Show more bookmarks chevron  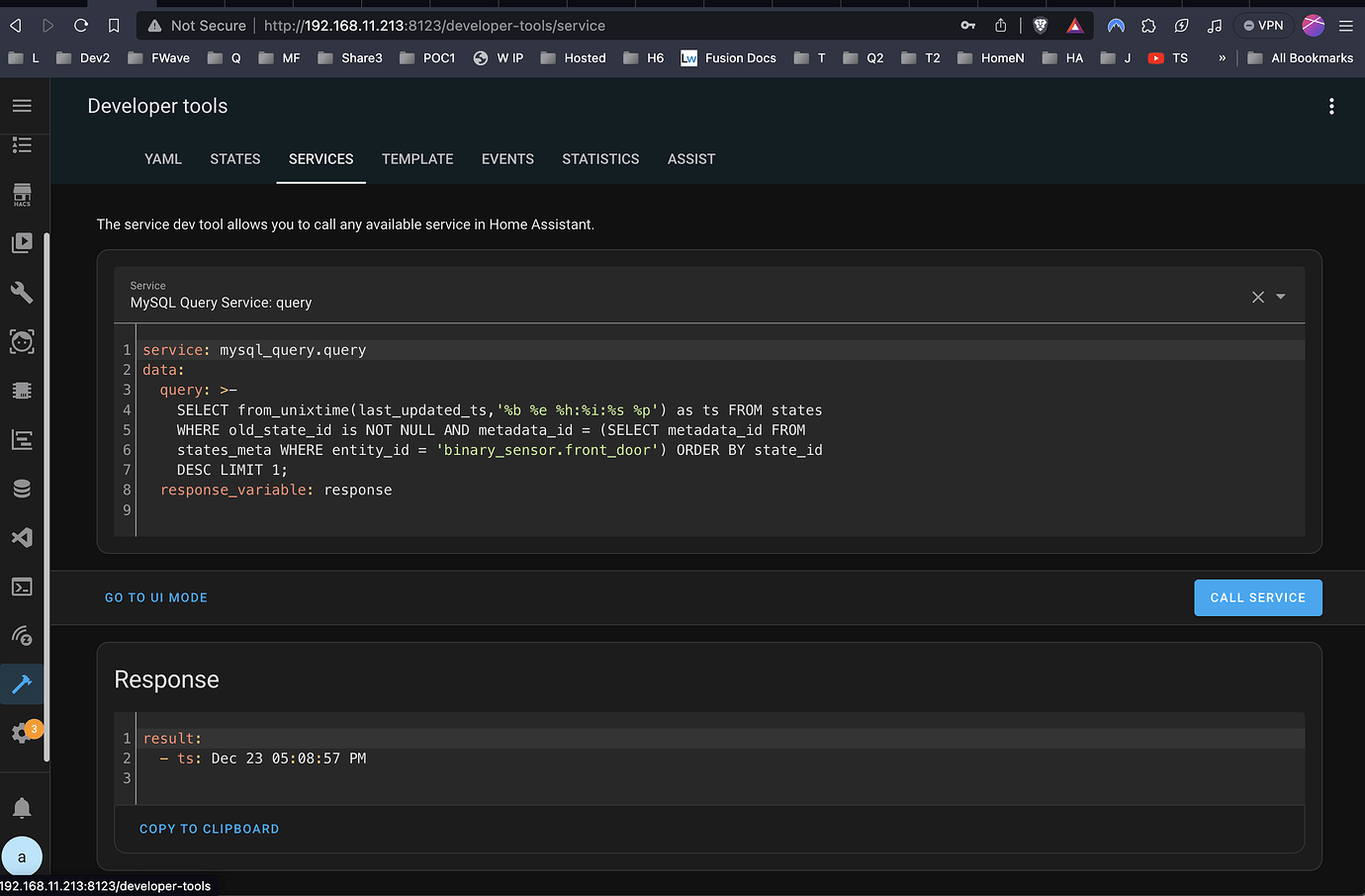[1223, 58]
